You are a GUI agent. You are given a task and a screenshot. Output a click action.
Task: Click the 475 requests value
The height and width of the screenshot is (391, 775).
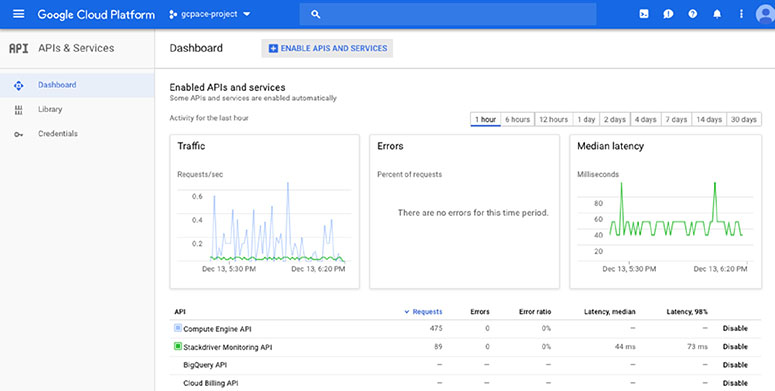click(x=436, y=328)
